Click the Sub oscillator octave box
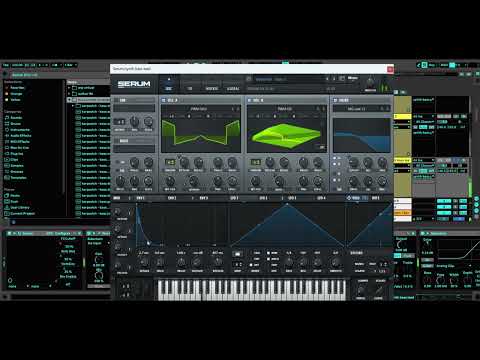This screenshot has height=360, width=480. pyautogui.click(x=120, y=122)
